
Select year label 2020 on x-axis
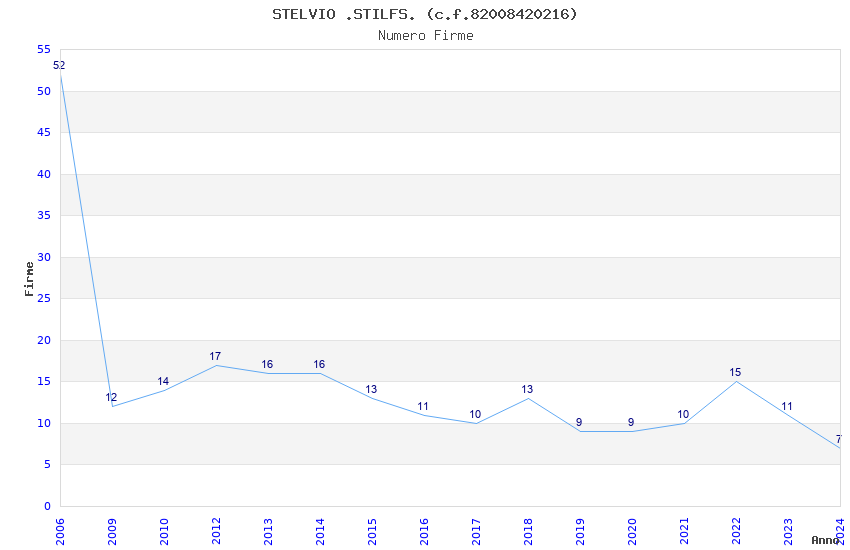coord(632,532)
